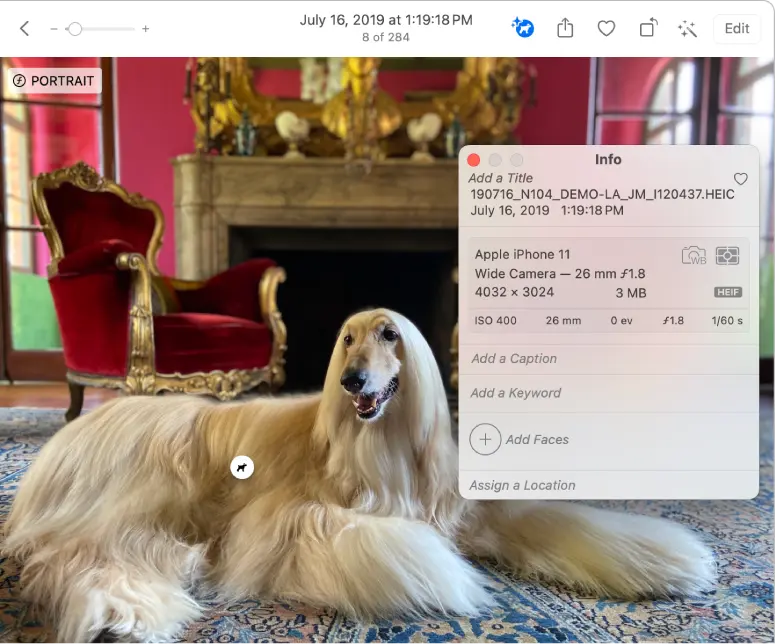Click the zoom out minus sign

54,29
